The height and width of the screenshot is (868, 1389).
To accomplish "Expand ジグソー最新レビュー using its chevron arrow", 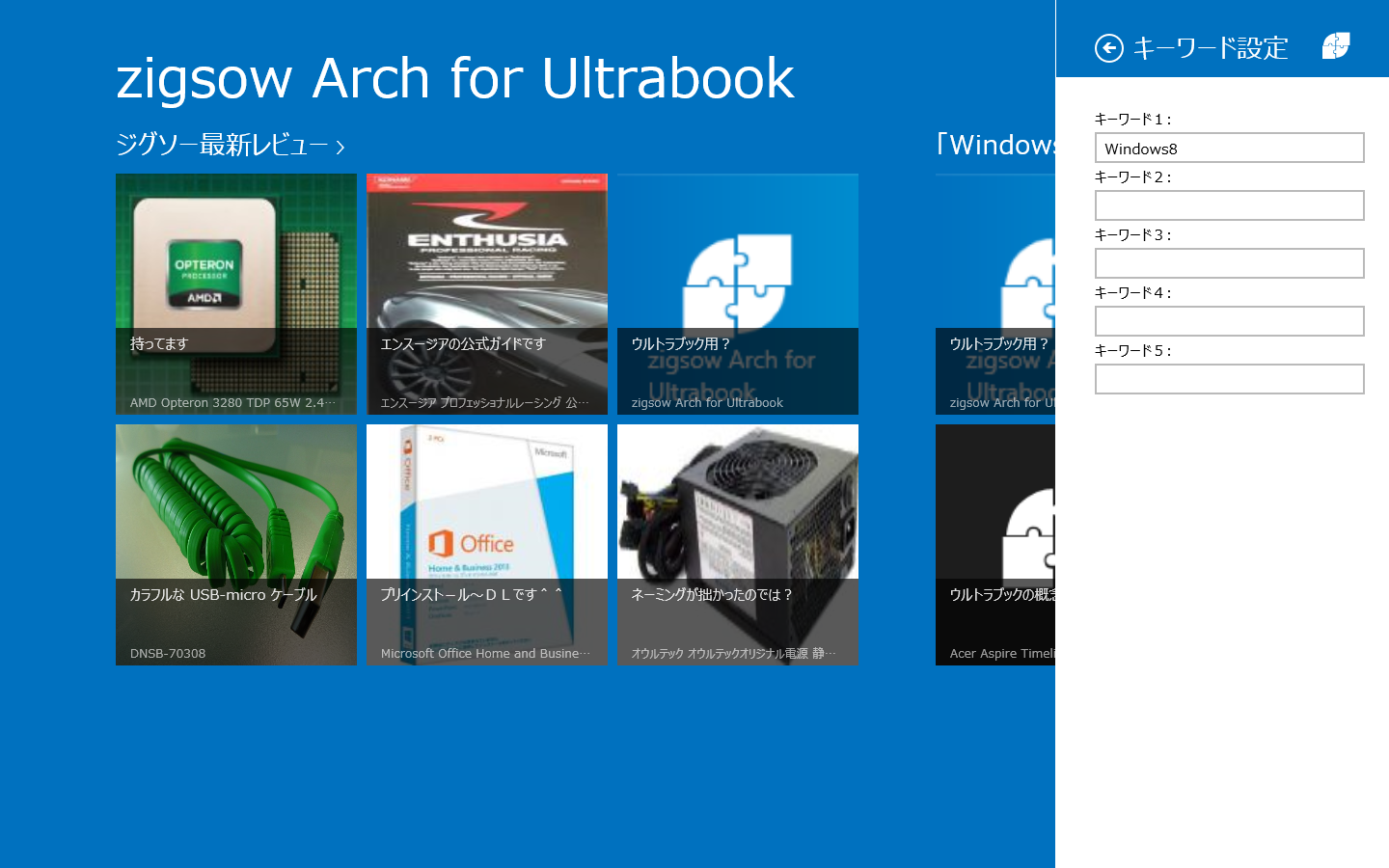I will [340, 147].
